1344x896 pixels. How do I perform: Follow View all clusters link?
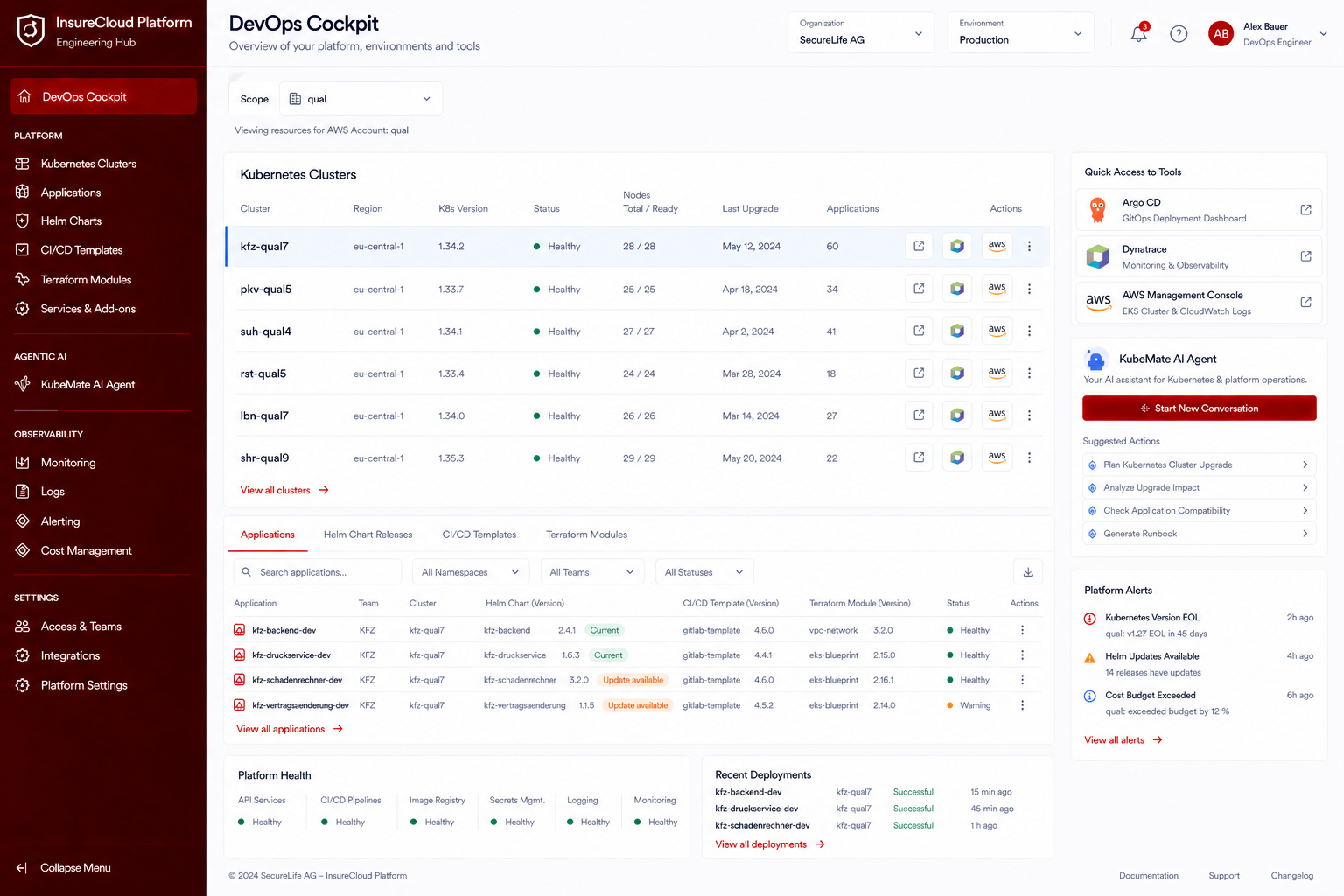click(x=284, y=491)
